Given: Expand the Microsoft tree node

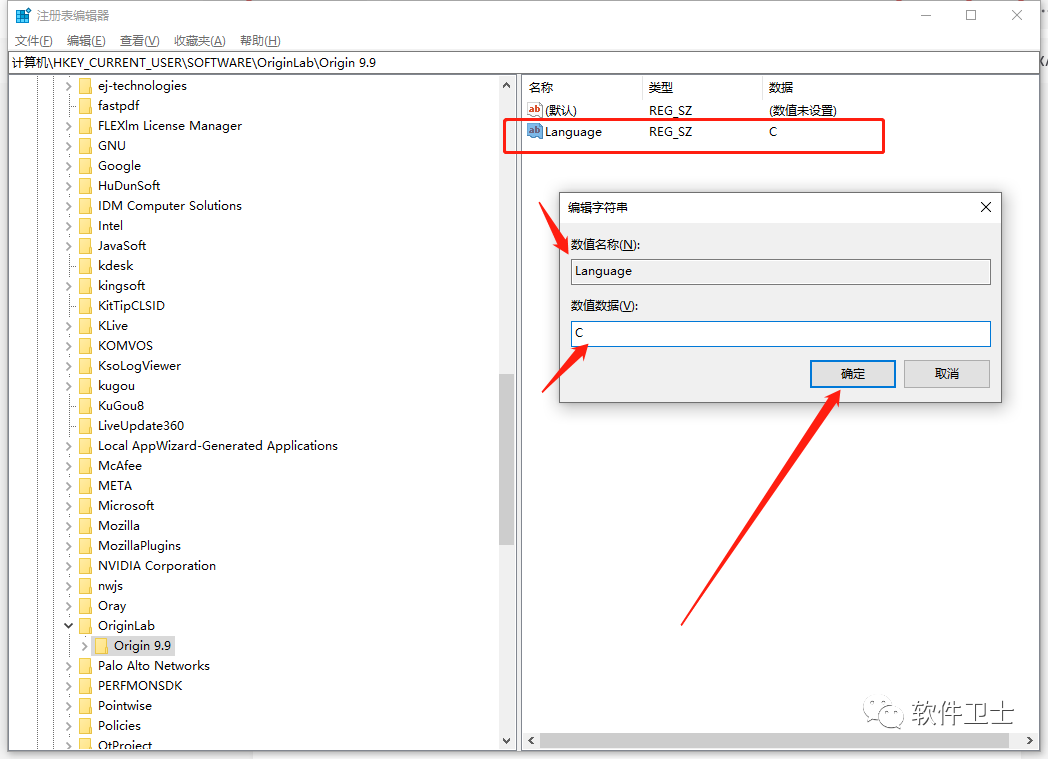Looking at the screenshot, I should click(x=68, y=506).
